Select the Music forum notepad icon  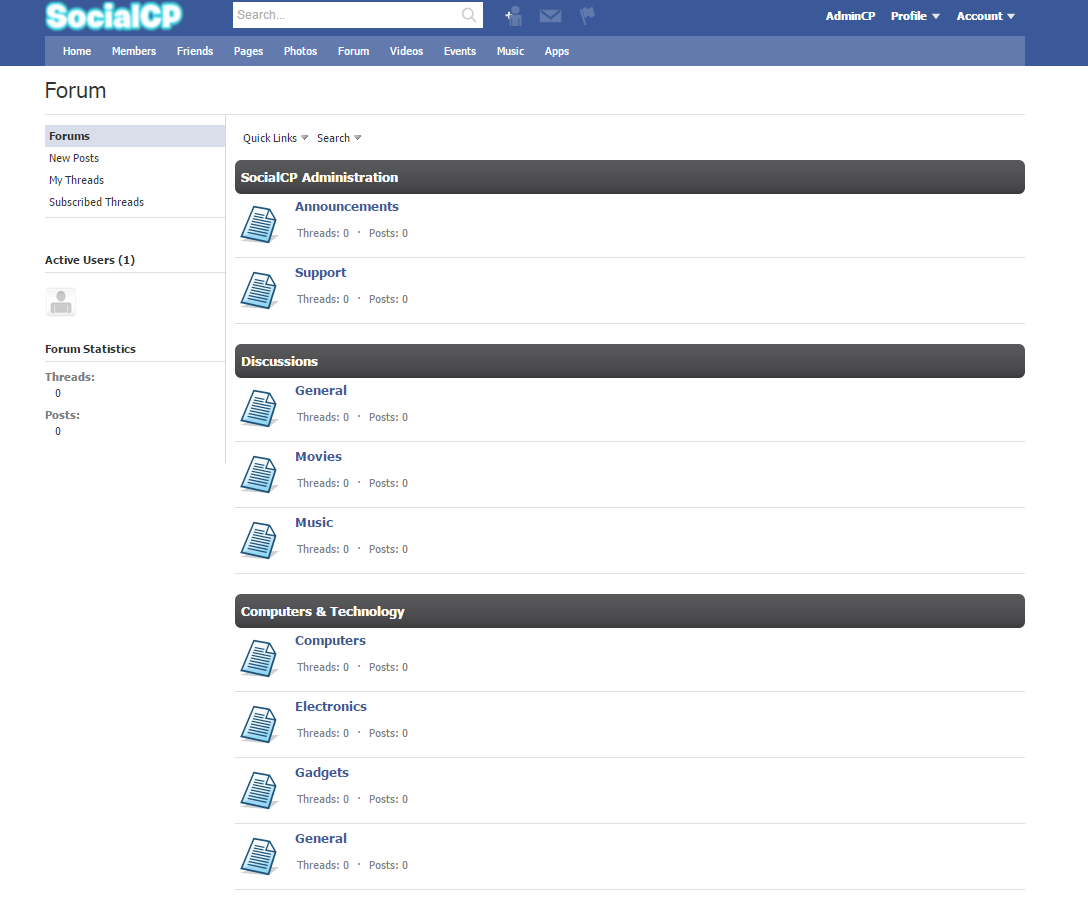[259, 540]
